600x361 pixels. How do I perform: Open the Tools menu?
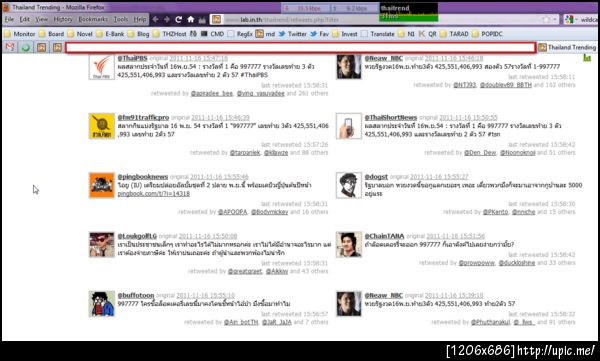121,19
